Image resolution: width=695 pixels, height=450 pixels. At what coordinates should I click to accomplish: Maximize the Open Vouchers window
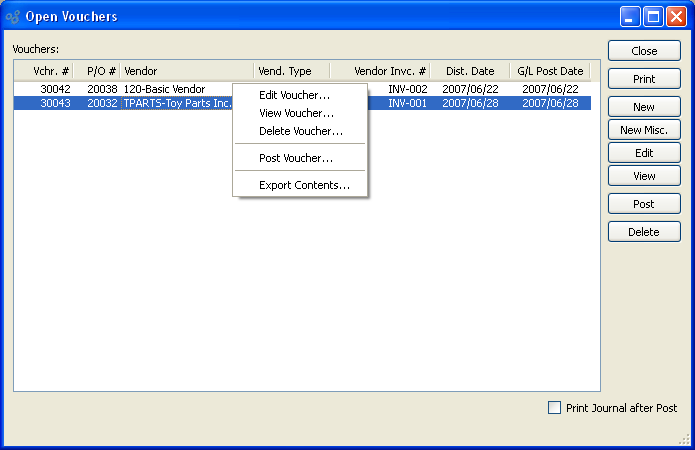pos(653,17)
